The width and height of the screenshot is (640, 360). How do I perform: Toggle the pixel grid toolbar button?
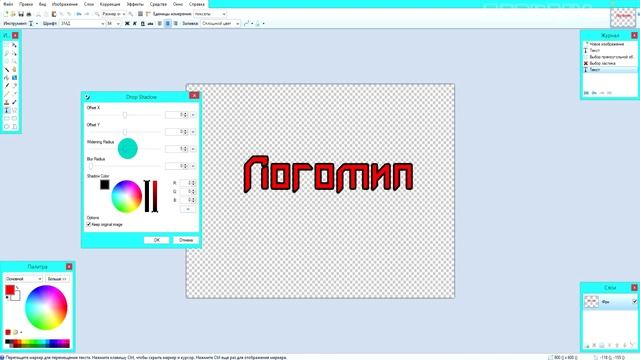click(140, 14)
